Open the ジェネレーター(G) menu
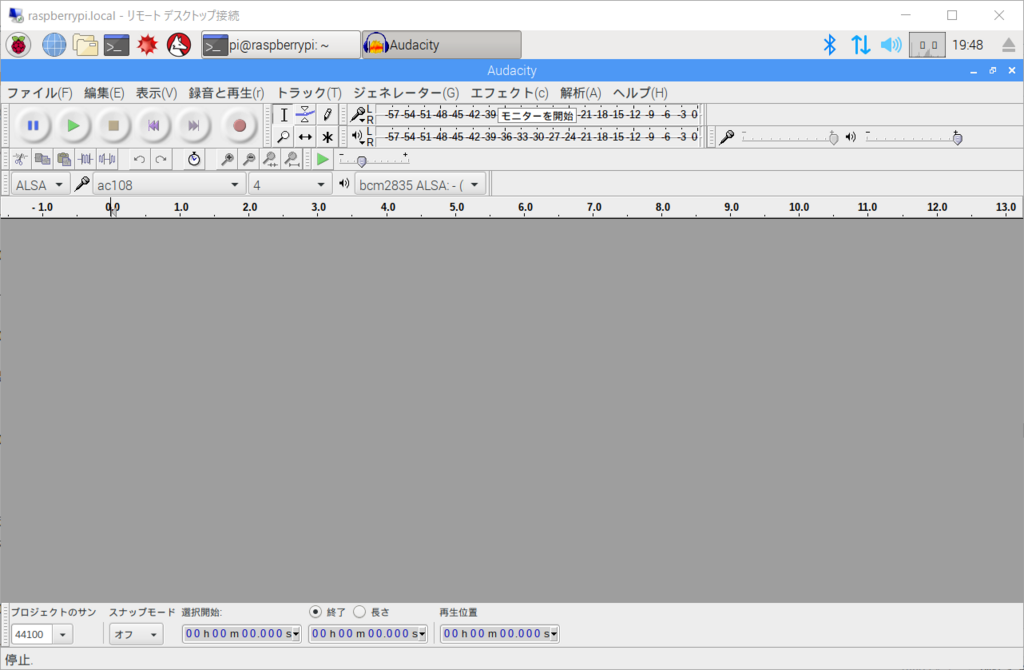 tap(406, 93)
